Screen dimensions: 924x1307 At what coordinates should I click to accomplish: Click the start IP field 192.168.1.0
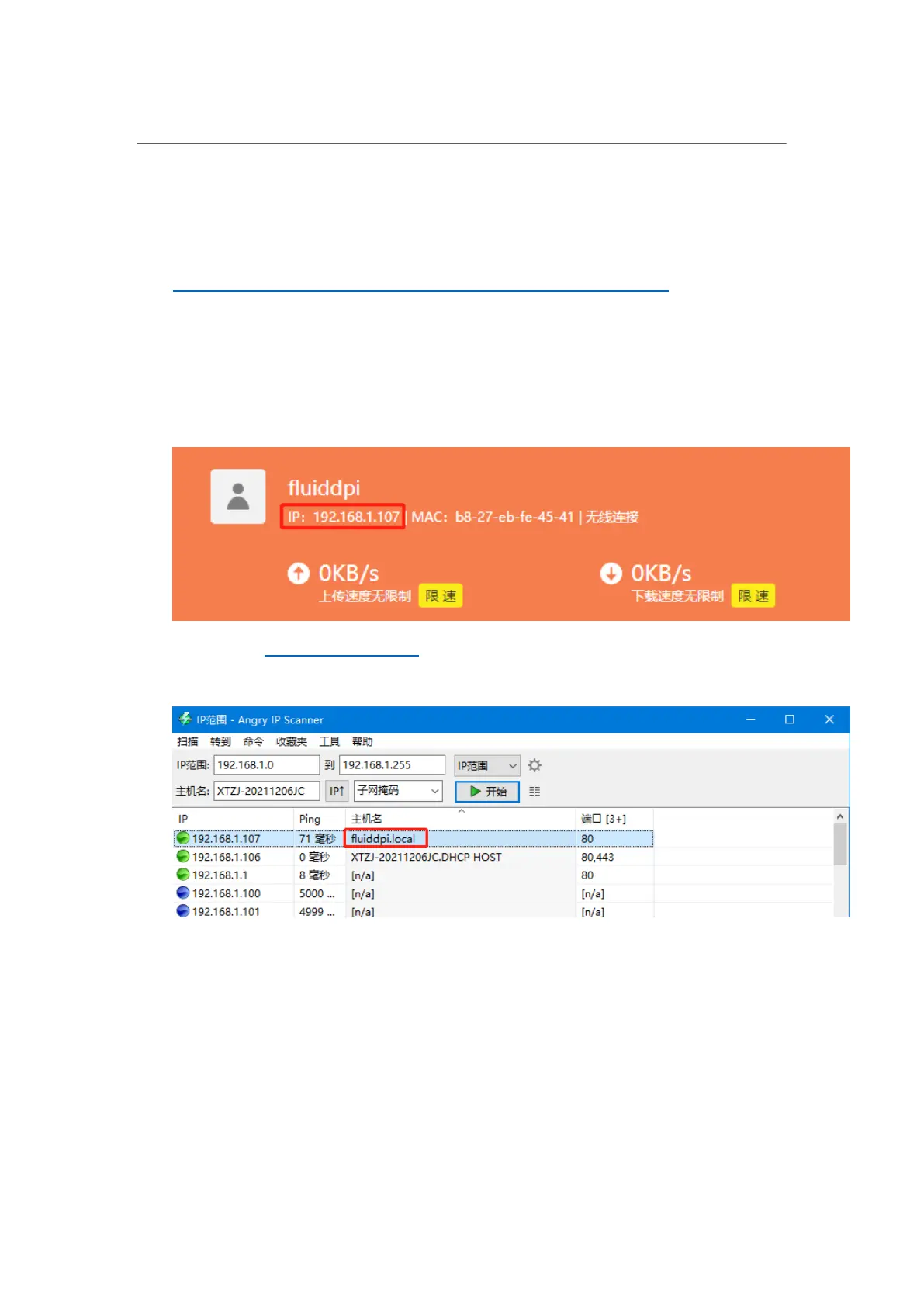267,764
